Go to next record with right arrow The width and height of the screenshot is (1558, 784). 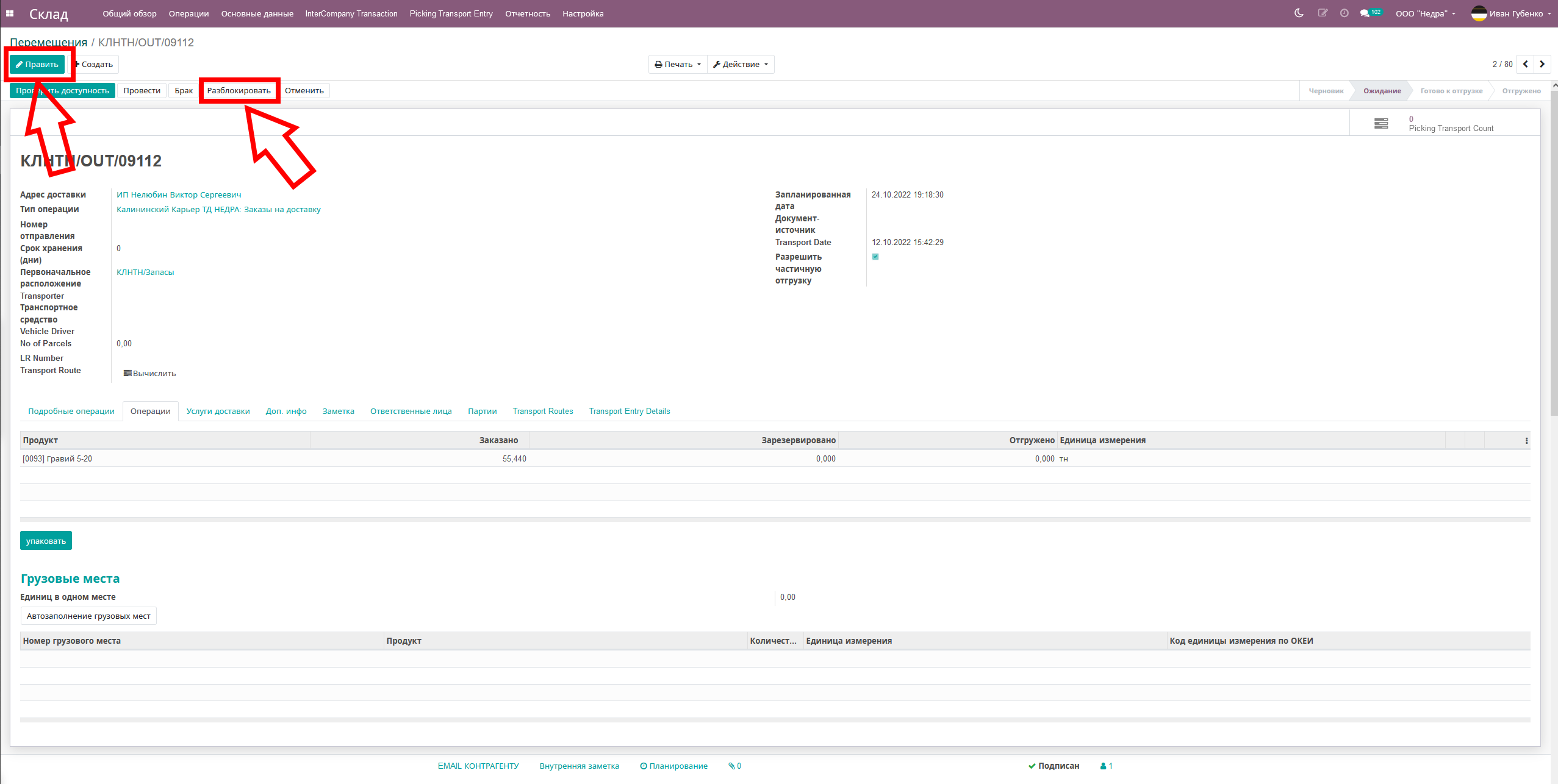point(1542,64)
